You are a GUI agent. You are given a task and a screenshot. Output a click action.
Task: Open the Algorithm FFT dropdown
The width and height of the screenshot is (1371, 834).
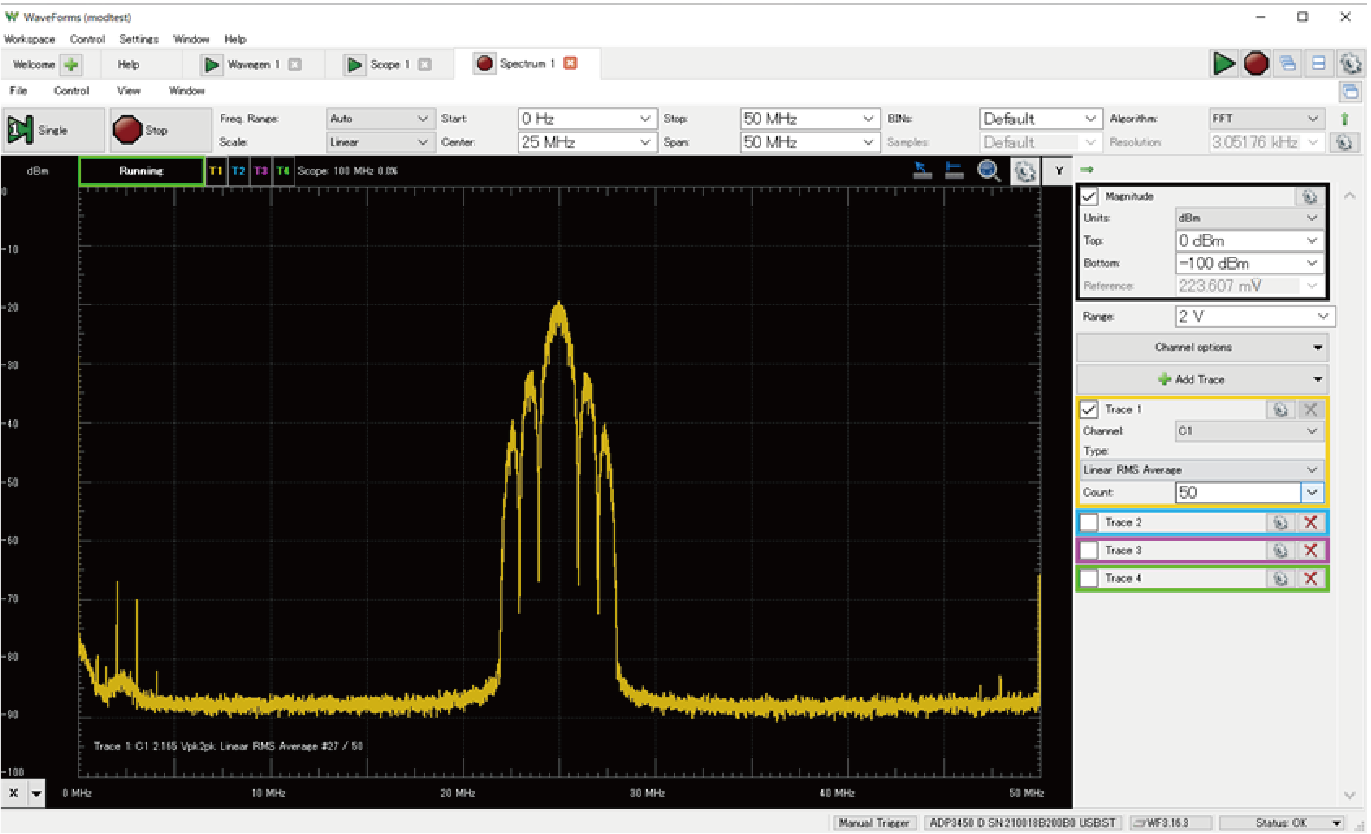[x=1267, y=118]
